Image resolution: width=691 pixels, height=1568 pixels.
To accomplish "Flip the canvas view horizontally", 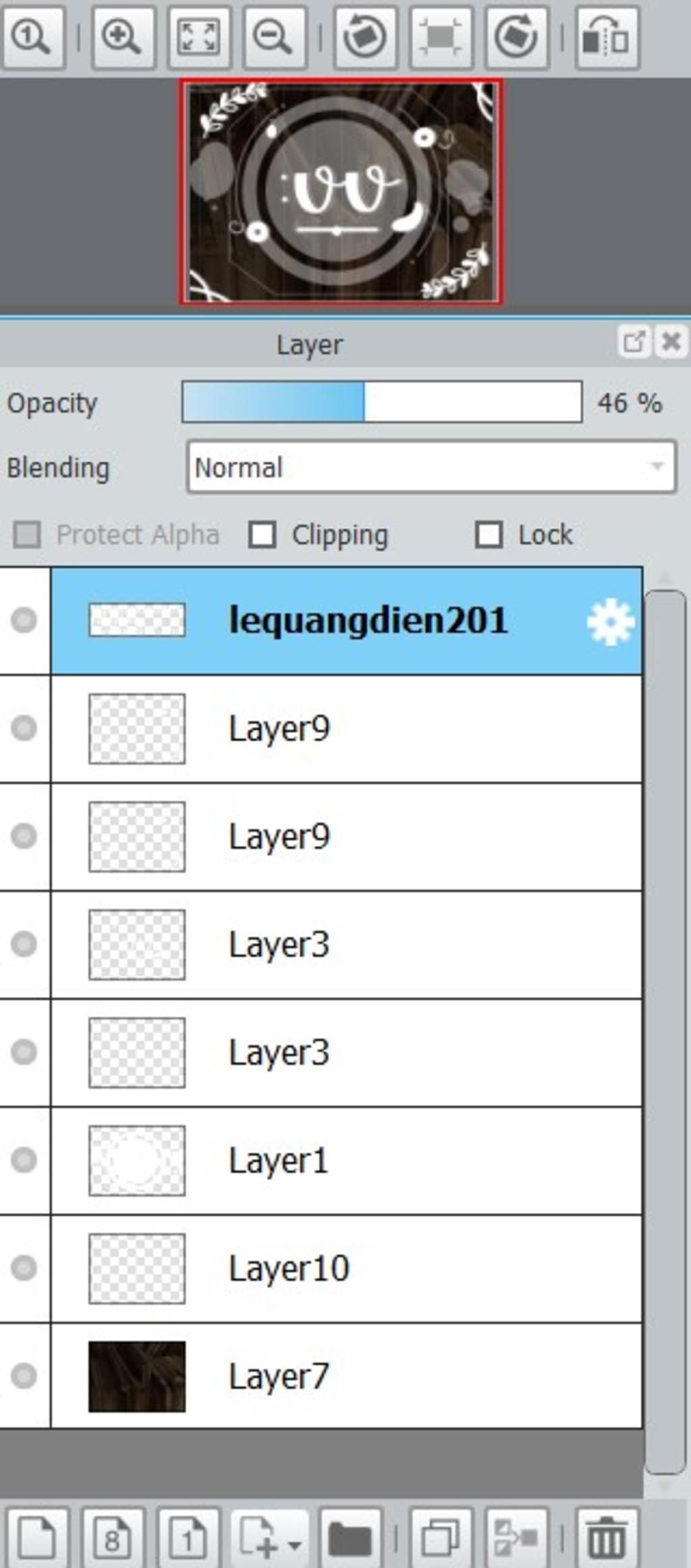I will point(607,37).
